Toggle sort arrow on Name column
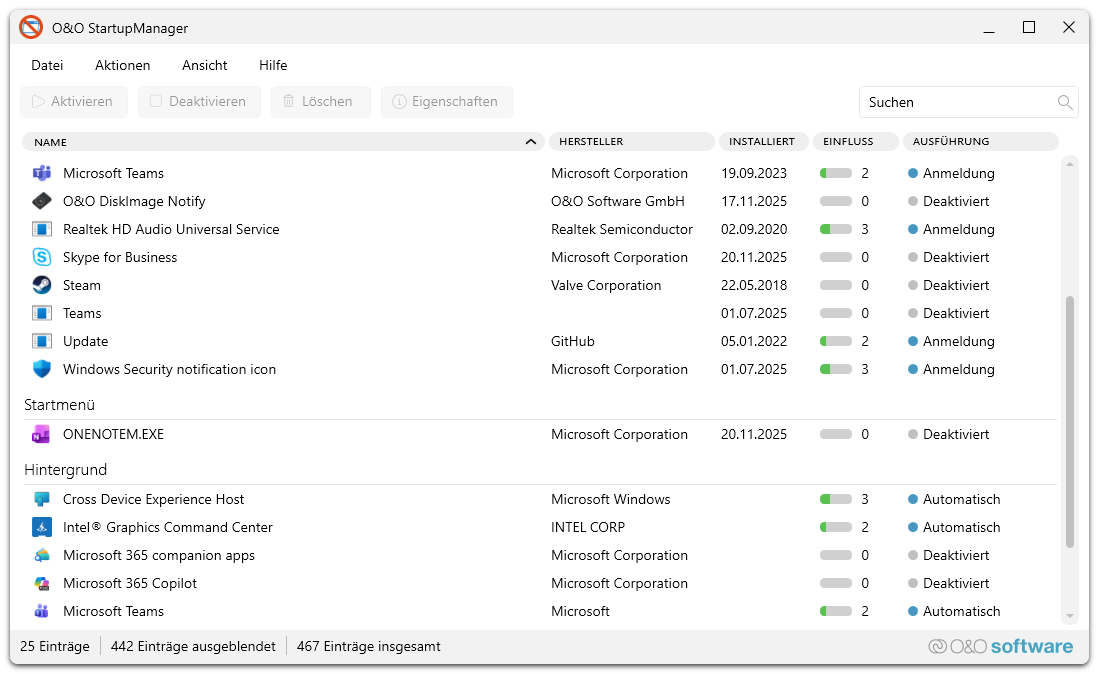The height and width of the screenshot is (674, 1099). click(531, 142)
